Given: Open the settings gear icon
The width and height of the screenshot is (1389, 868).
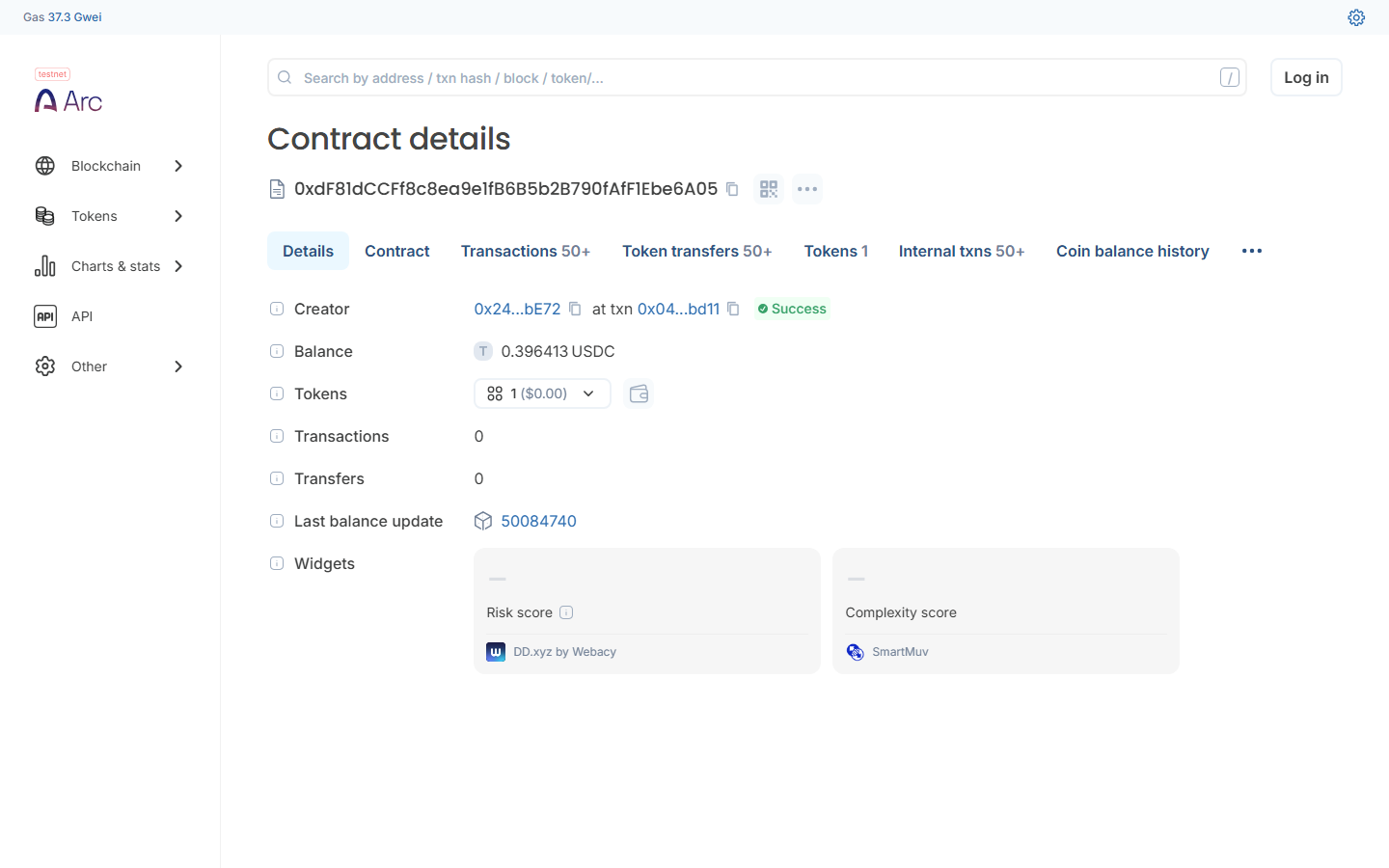Looking at the screenshot, I should pyautogui.click(x=1356, y=17).
